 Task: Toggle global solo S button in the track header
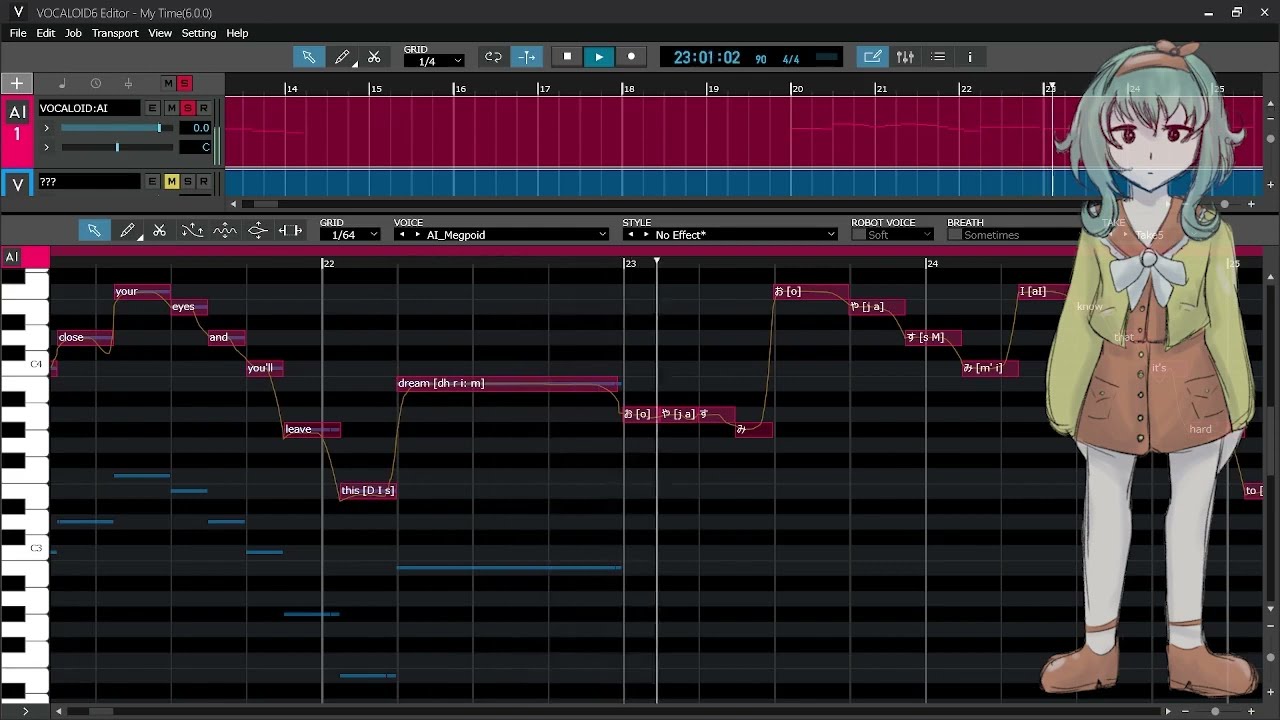tap(184, 84)
